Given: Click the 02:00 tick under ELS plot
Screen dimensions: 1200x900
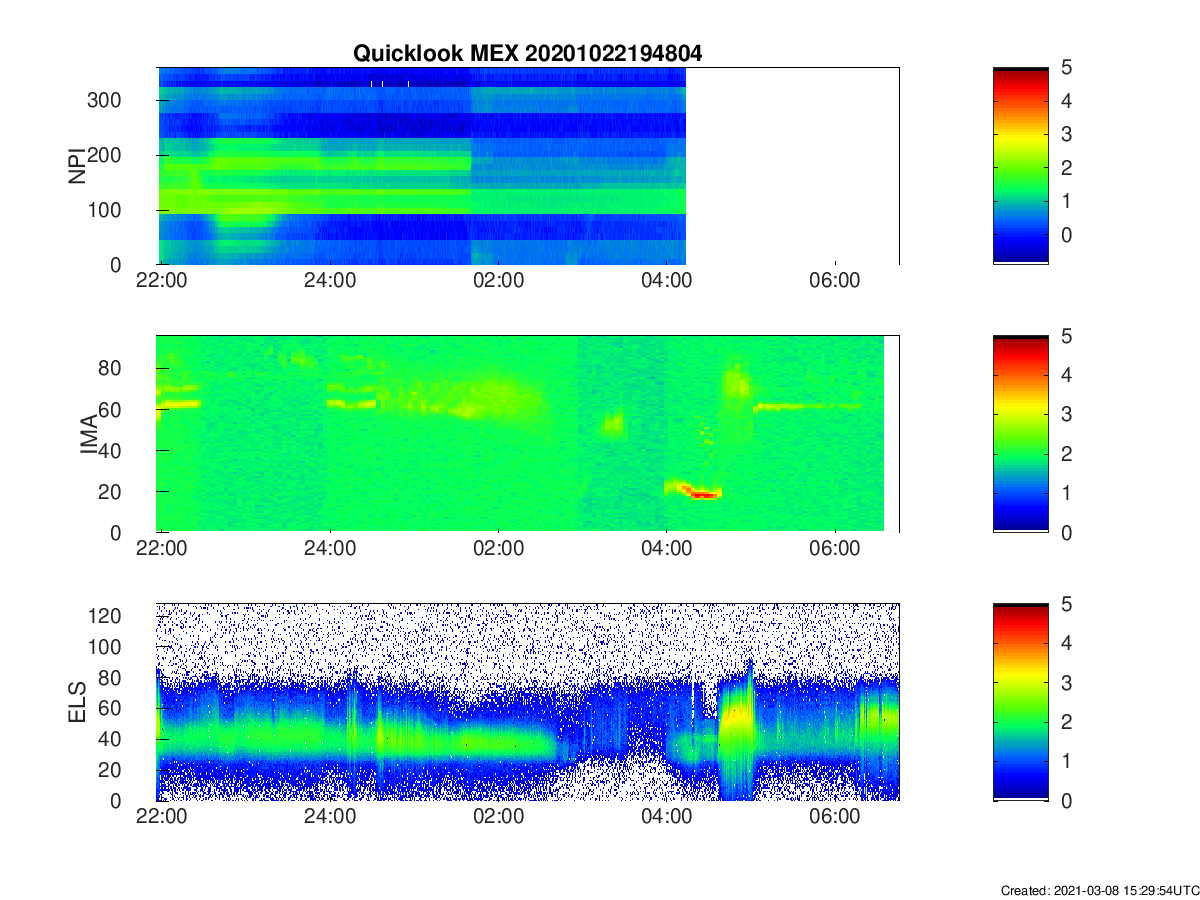Looking at the screenshot, I should (x=498, y=817).
